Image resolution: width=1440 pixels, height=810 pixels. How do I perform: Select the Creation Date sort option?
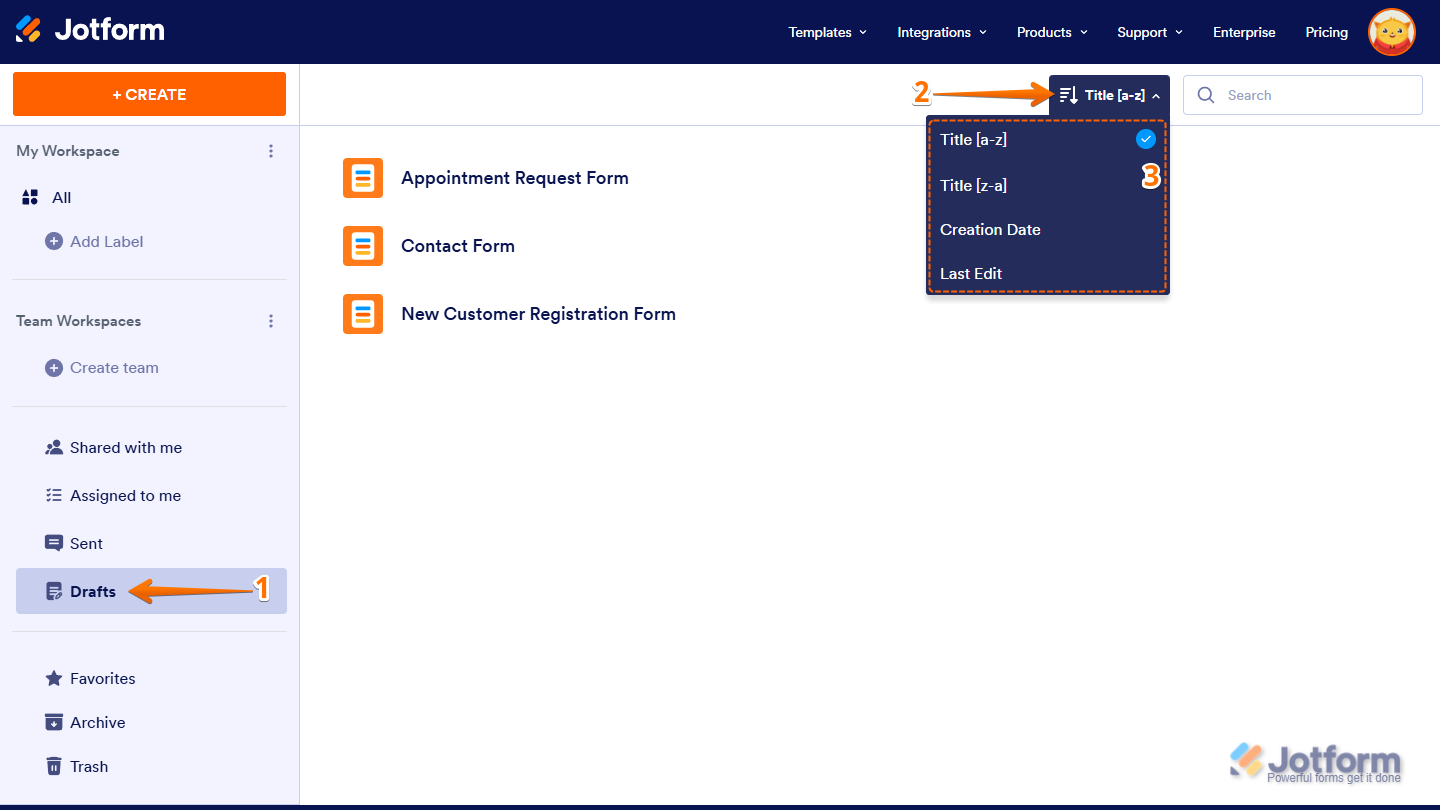pyautogui.click(x=990, y=229)
